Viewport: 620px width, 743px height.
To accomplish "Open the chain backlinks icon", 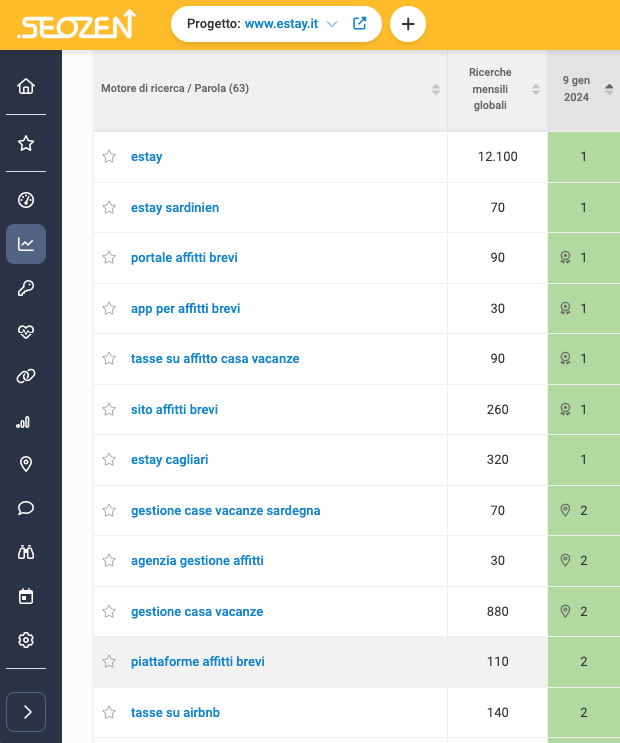I will coord(26,376).
